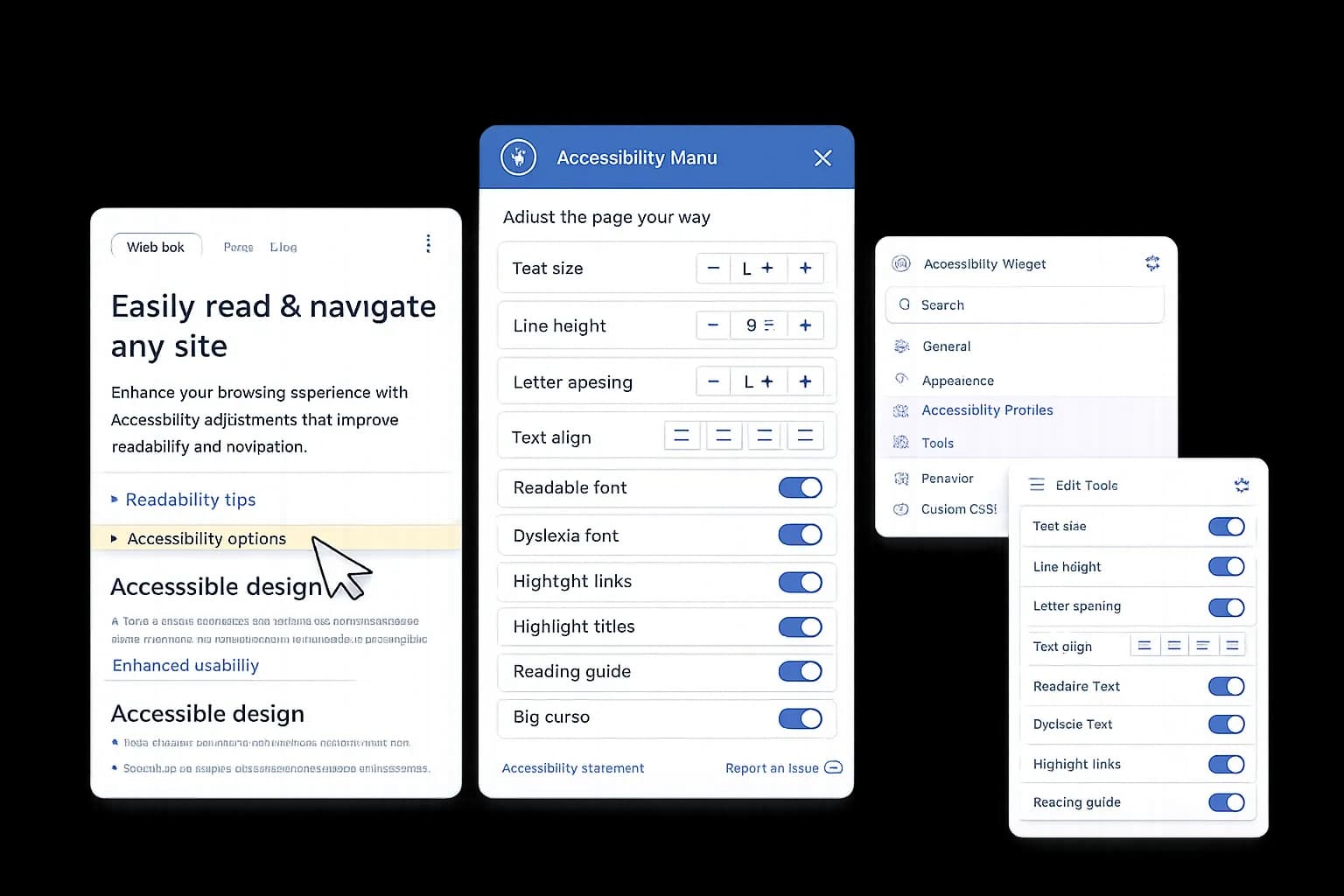
Task: Toggle Highight links switch in Edit Tools
Action: pyautogui.click(x=1226, y=765)
